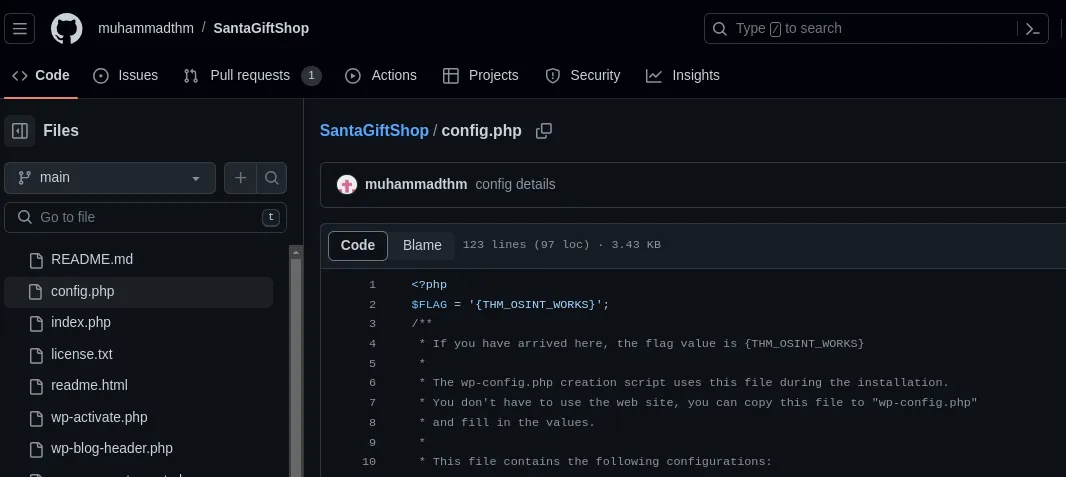This screenshot has height=477, width=1066.
Task: Go to GitHub home via Octocat logo
Action: tap(67, 29)
